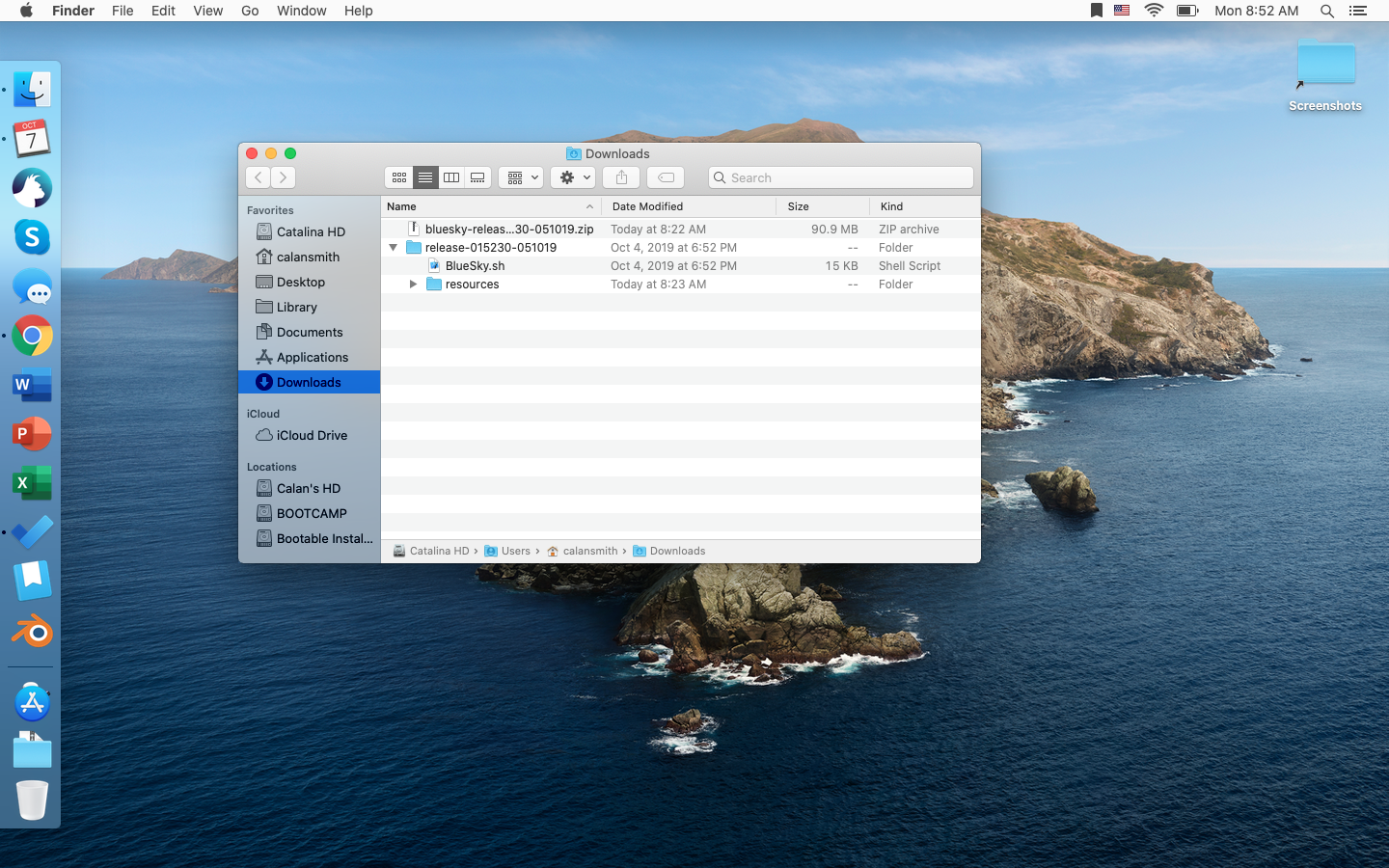1389x868 pixels.
Task: Collapse the release-015230-051019 folder
Action: pyautogui.click(x=394, y=248)
